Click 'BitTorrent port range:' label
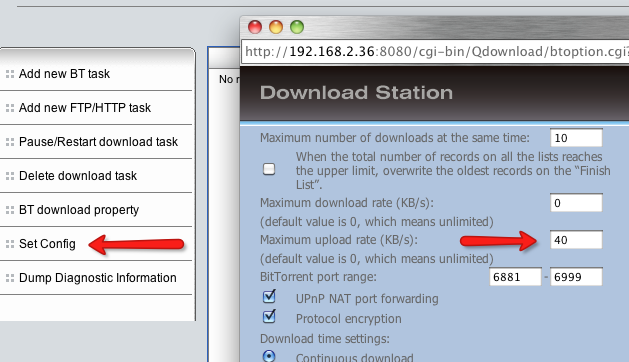 (318, 277)
